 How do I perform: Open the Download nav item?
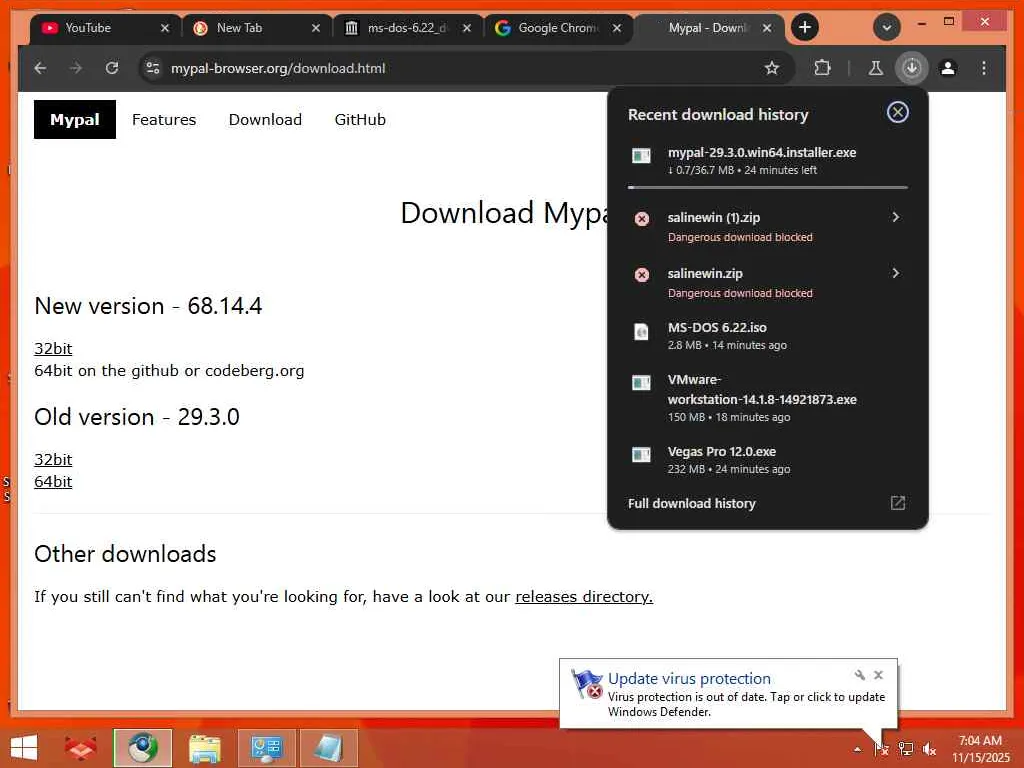click(x=265, y=120)
